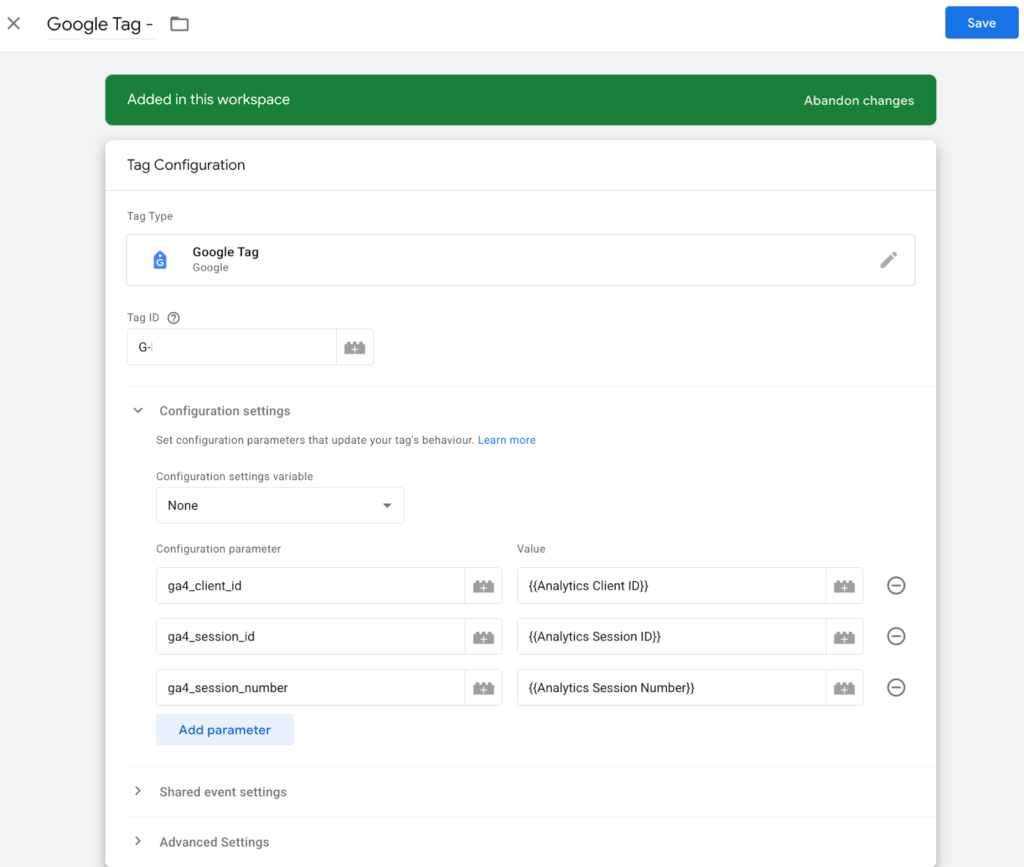Open variable picker next to Tag ID field

coord(355,347)
